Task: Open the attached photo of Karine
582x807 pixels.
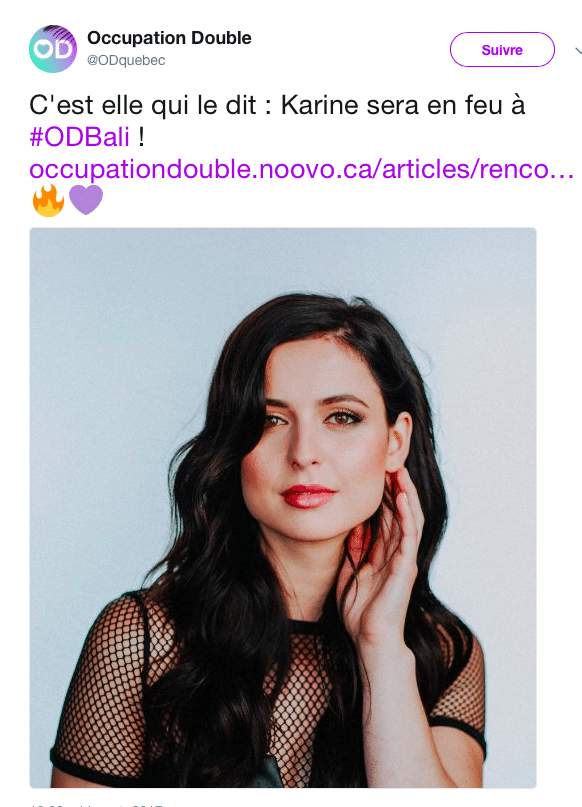Action: pos(283,507)
